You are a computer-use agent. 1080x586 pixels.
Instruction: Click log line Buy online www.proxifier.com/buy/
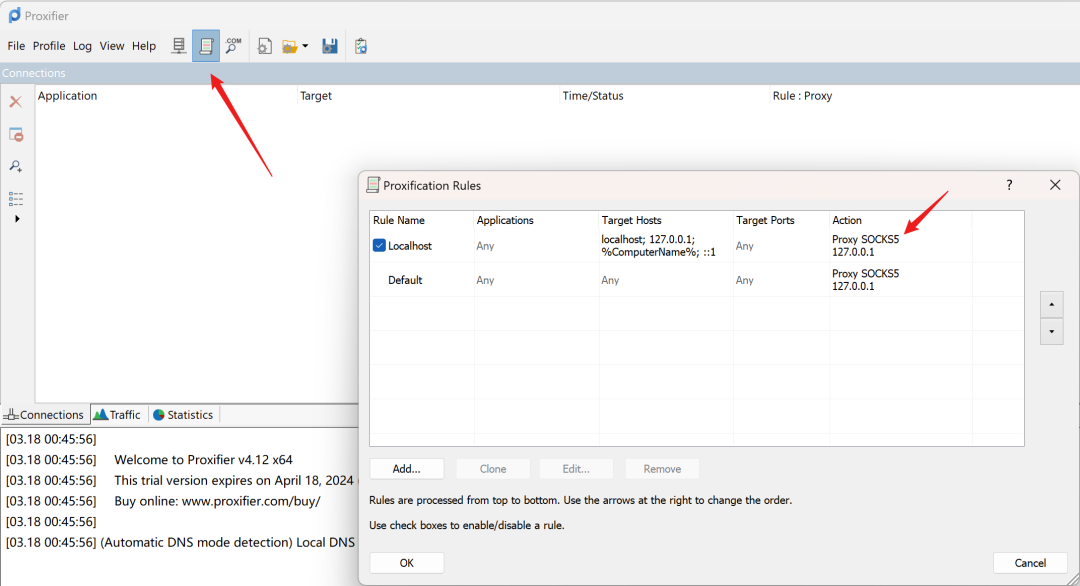(x=217, y=501)
